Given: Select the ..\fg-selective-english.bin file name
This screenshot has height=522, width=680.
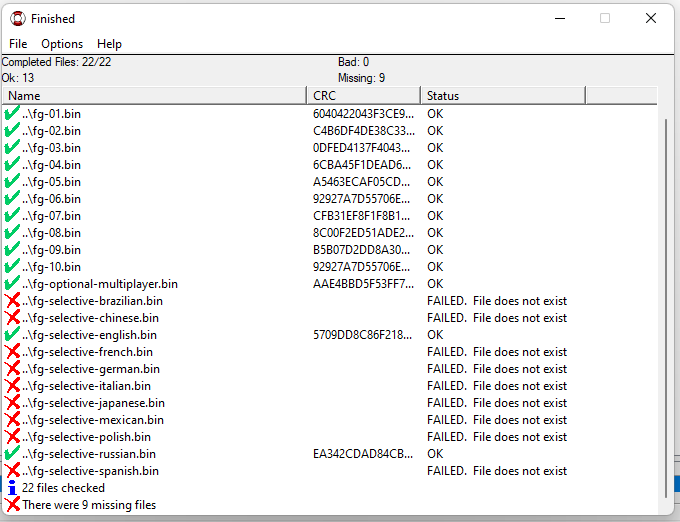Looking at the screenshot, I should pyautogui.click(x=89, y=335).
